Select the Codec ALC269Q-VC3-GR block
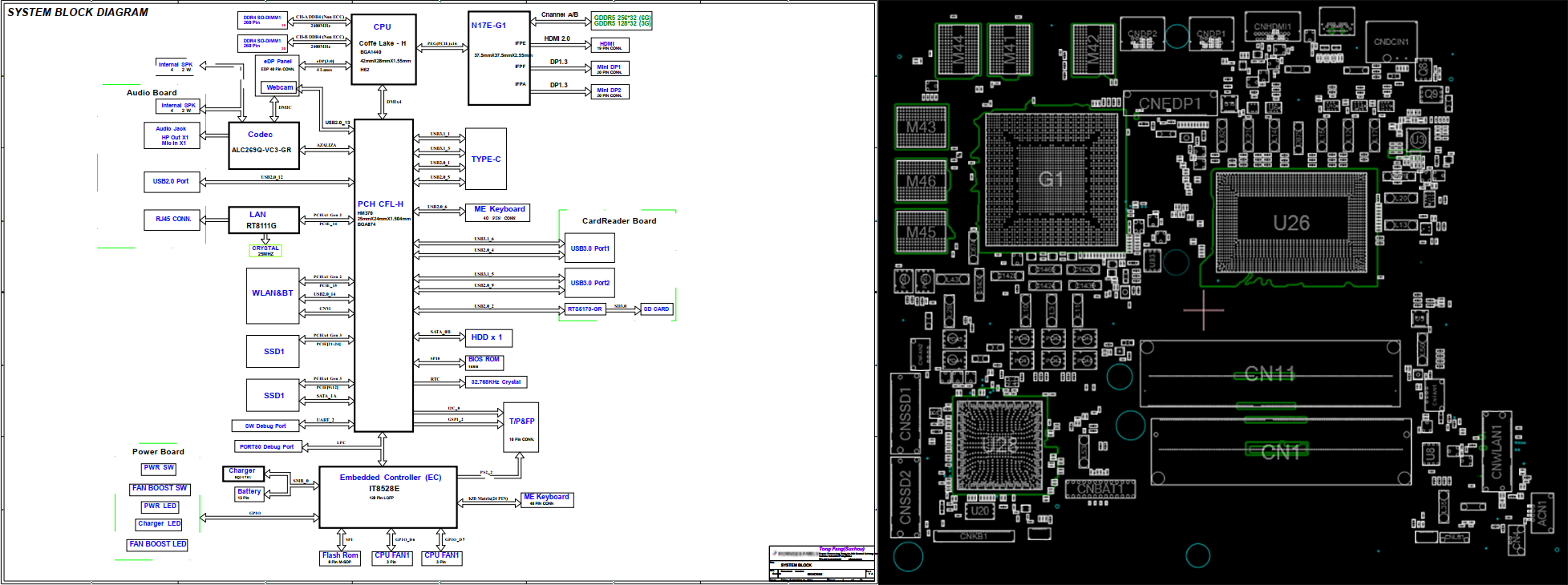This screenshot has height=585, width=1568. [264, 146]
